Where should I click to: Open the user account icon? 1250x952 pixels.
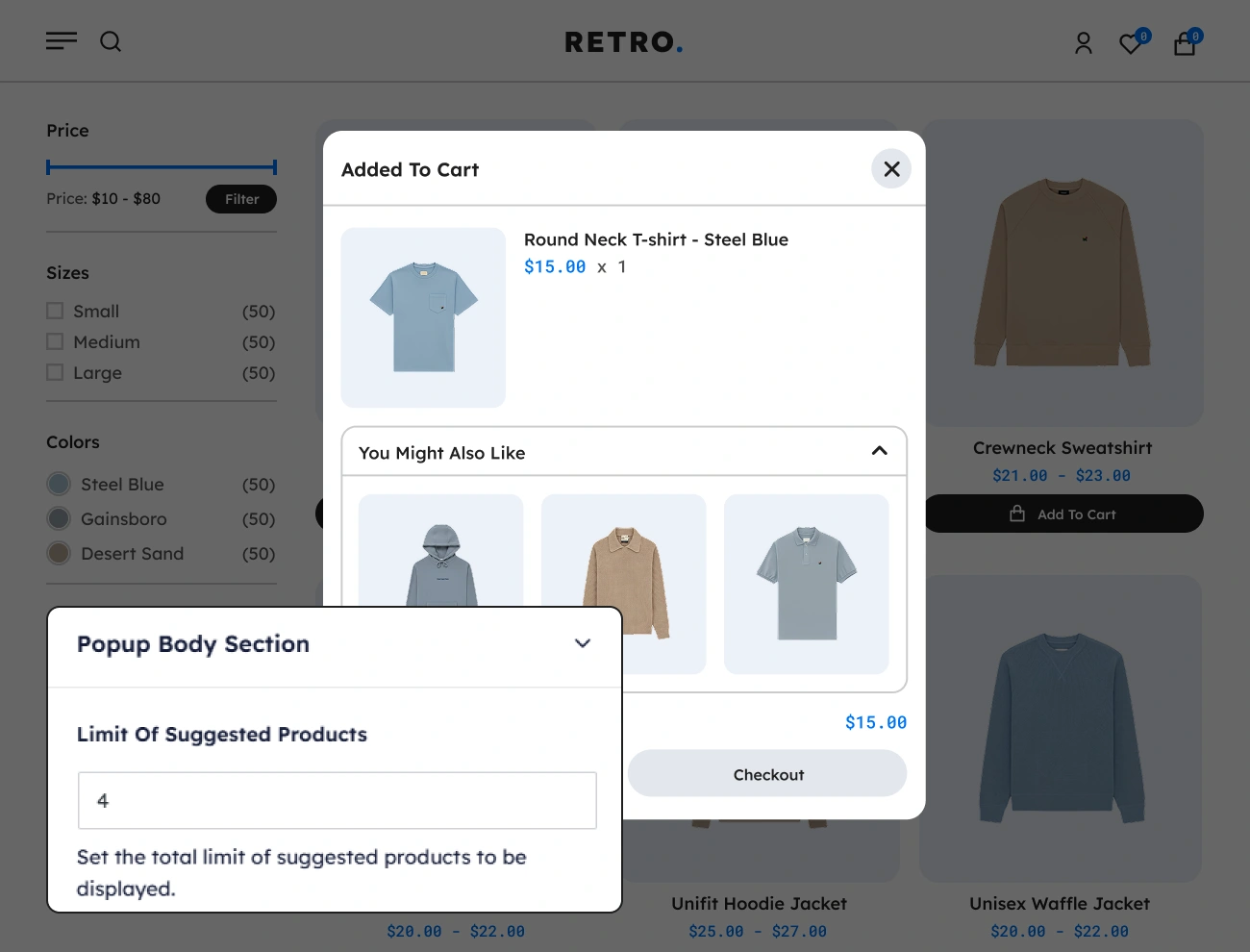pos(1084,43)
